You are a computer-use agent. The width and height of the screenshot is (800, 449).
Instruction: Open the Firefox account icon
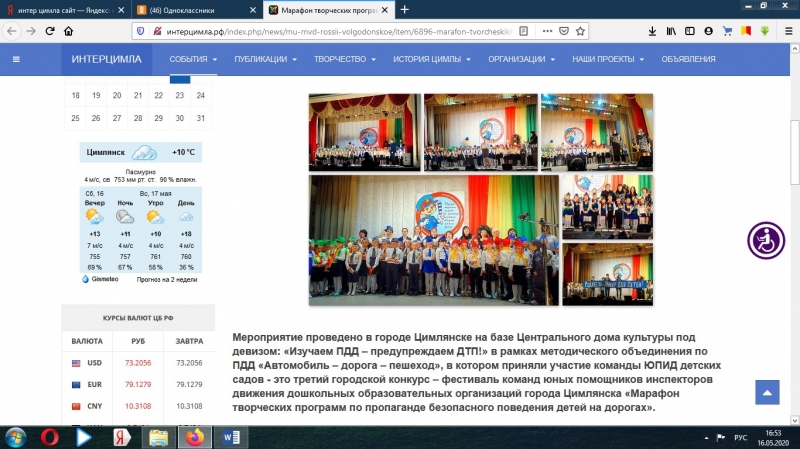(x=709, y=31)
